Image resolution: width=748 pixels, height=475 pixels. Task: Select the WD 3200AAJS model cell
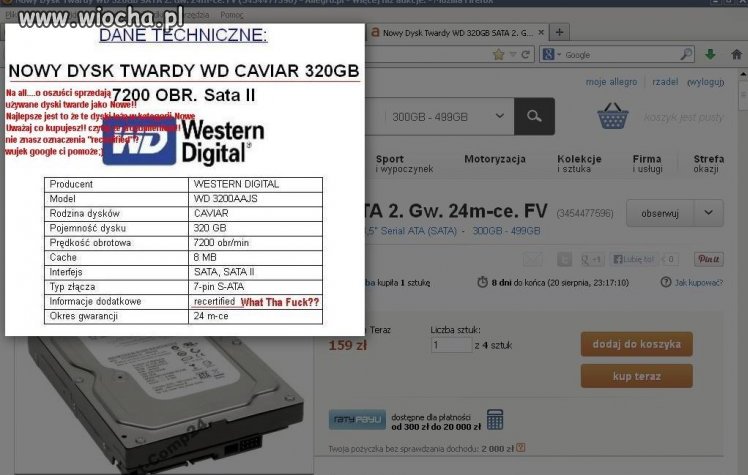(256, 199)
